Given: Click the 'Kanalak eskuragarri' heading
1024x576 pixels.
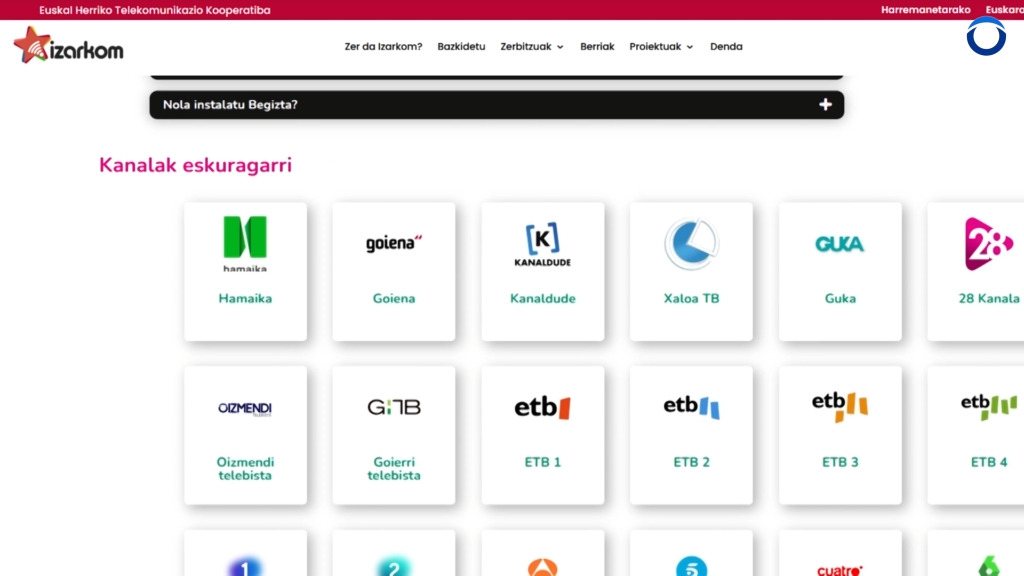Looking at the screenshot, I should coord(195,165).
